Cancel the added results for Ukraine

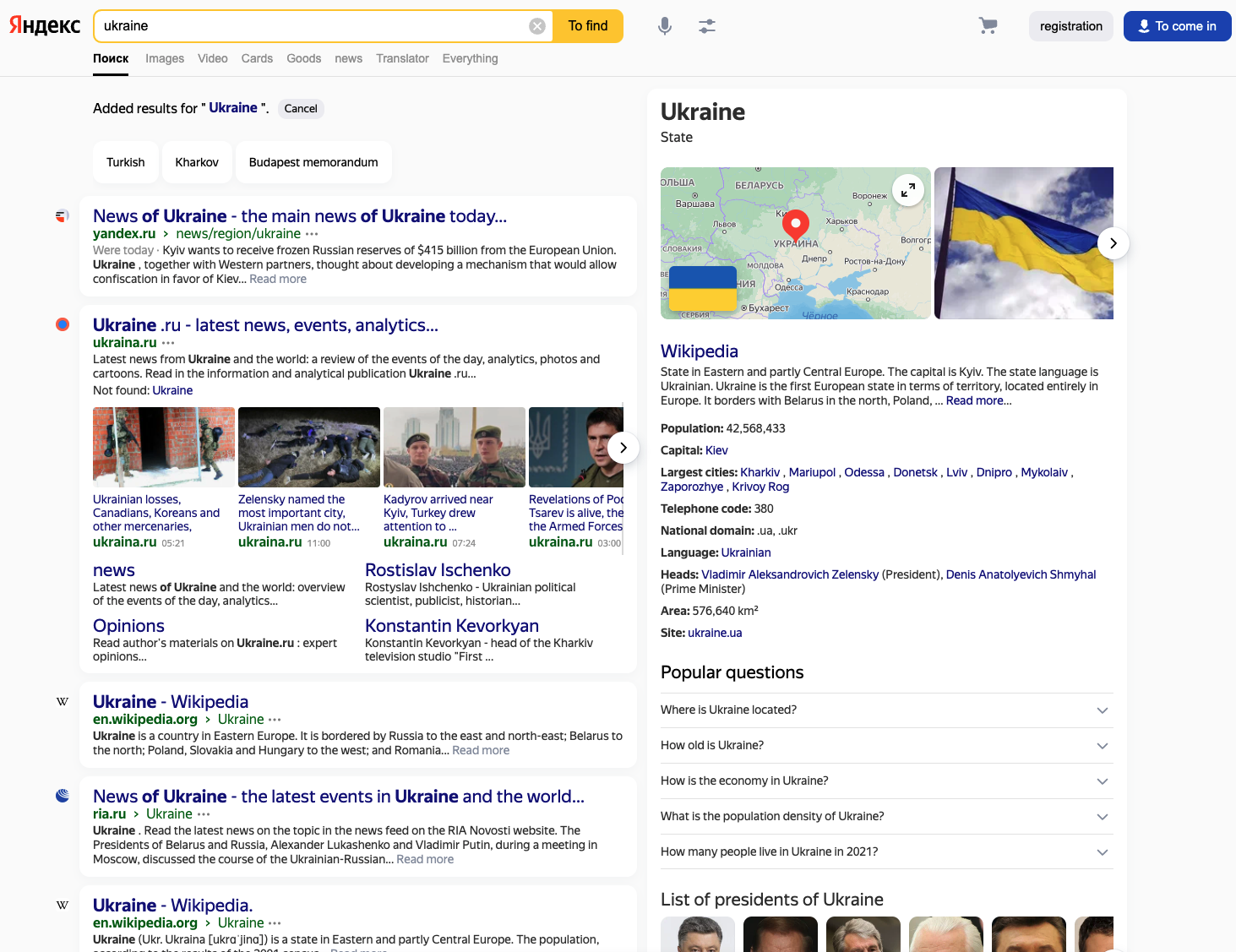tap(301, 108)
